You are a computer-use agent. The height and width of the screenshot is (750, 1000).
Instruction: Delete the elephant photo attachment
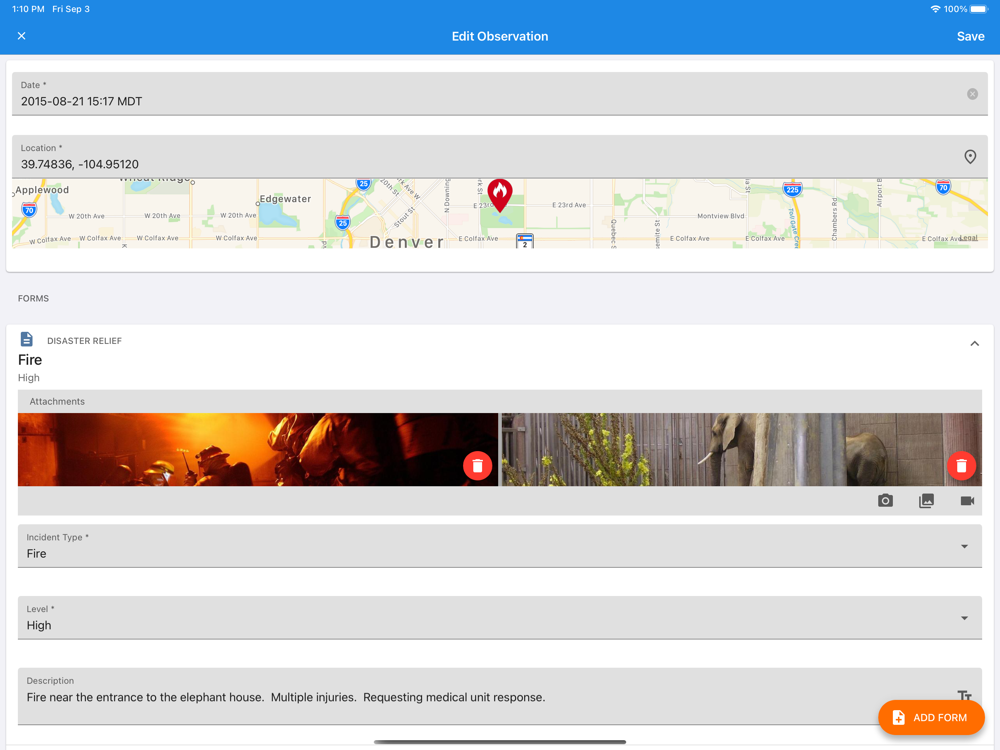(x=961, y=466)
